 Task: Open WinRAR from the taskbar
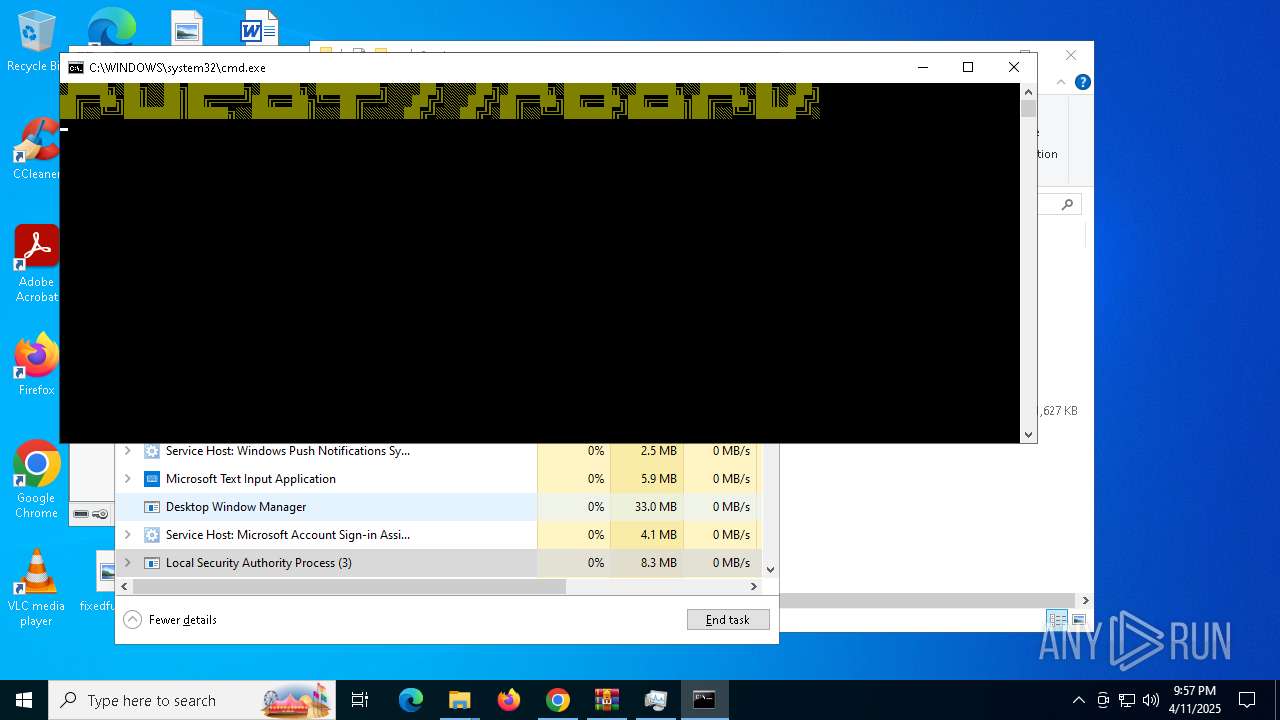606,700
